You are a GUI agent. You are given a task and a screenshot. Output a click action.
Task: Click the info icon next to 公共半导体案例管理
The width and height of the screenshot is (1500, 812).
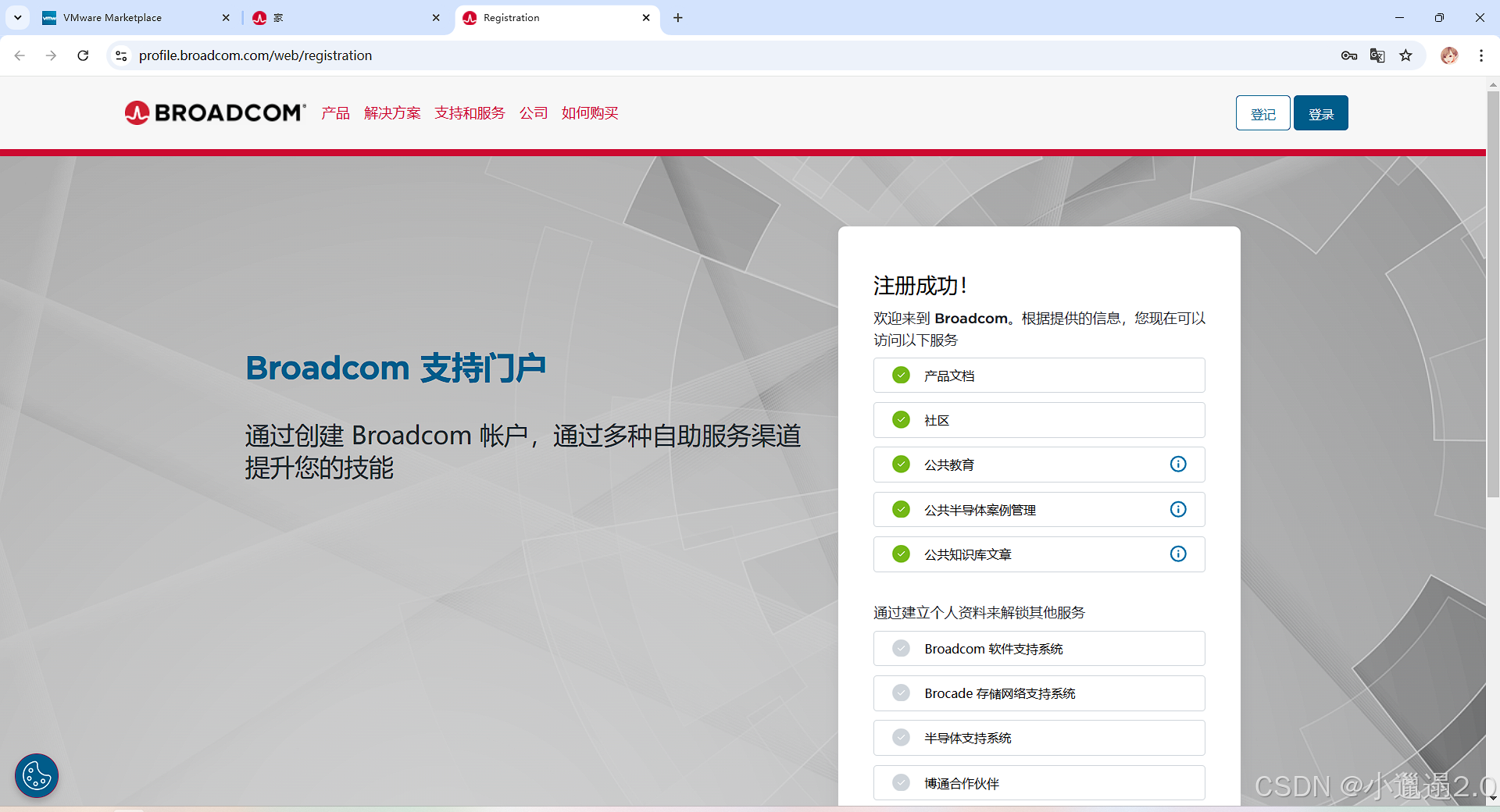click(1178, 509)
